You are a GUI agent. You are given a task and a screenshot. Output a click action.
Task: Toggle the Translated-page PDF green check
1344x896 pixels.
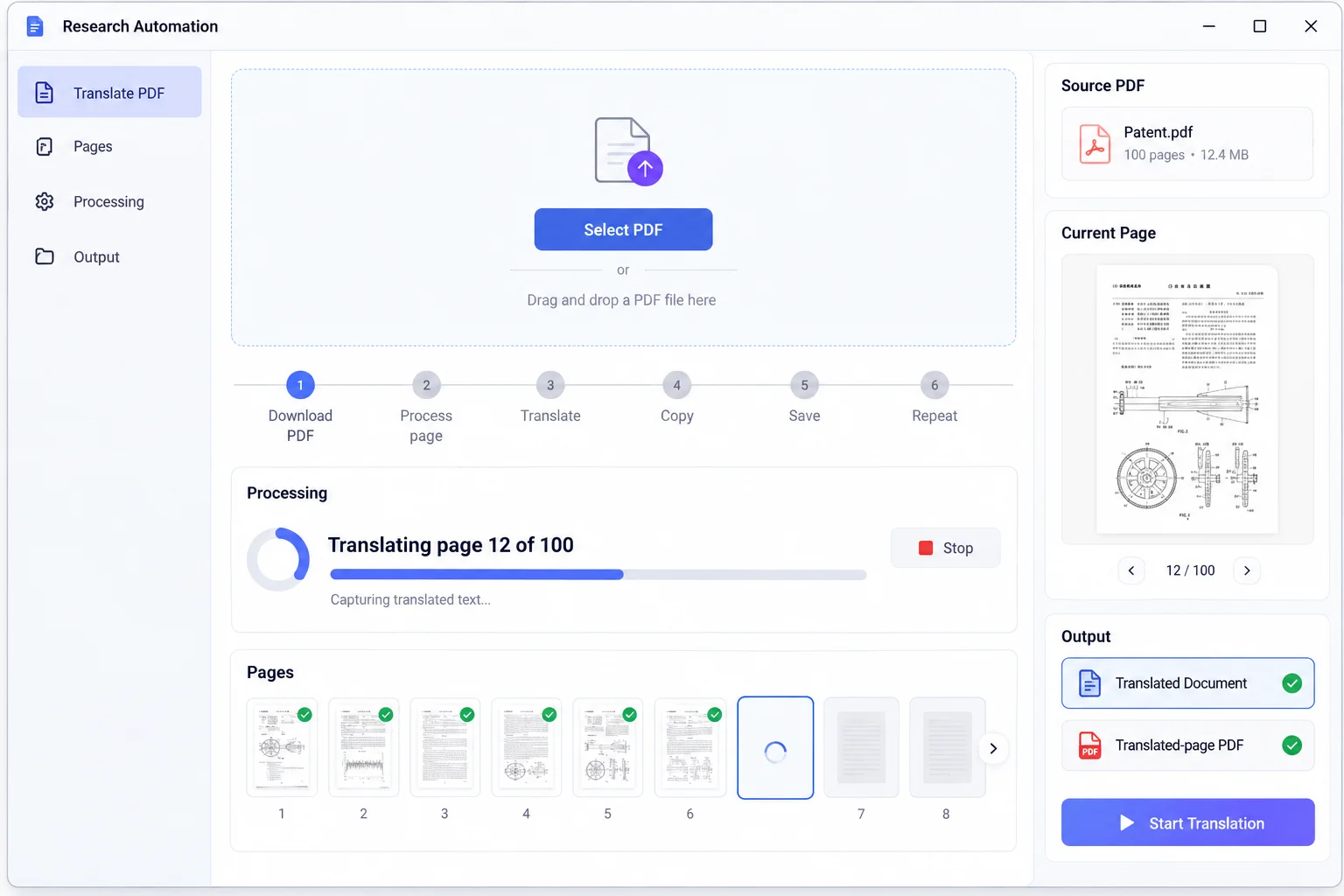pyautogui.click(x=1291, y=745)
